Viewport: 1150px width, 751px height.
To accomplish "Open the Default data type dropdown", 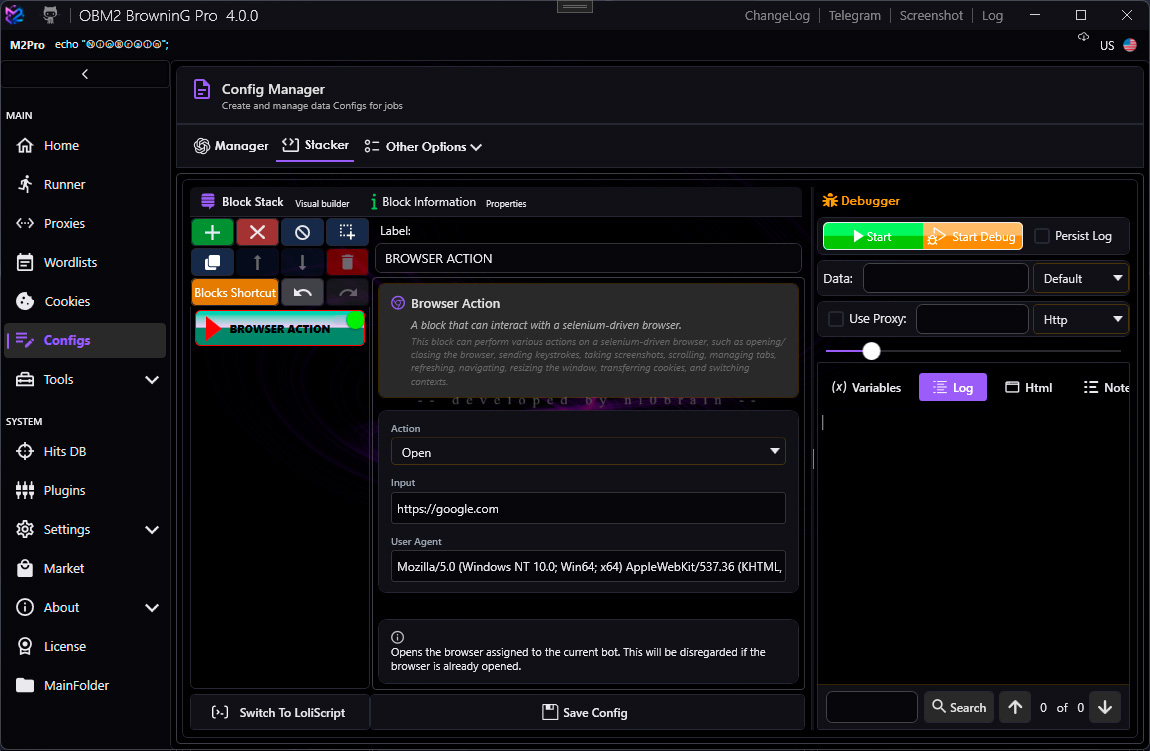I will 1080,279.
